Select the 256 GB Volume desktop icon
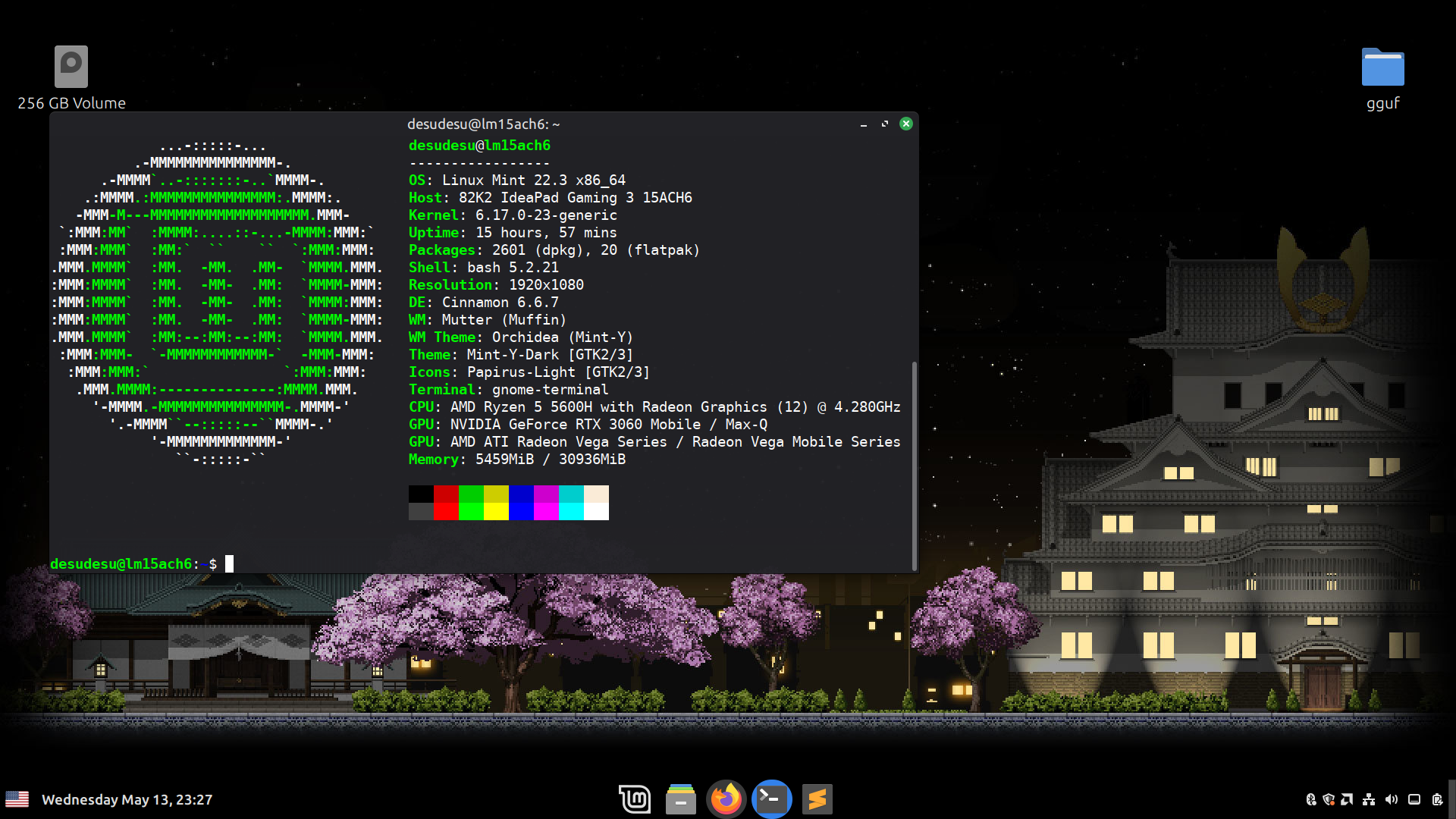 [x=71, y=78]
